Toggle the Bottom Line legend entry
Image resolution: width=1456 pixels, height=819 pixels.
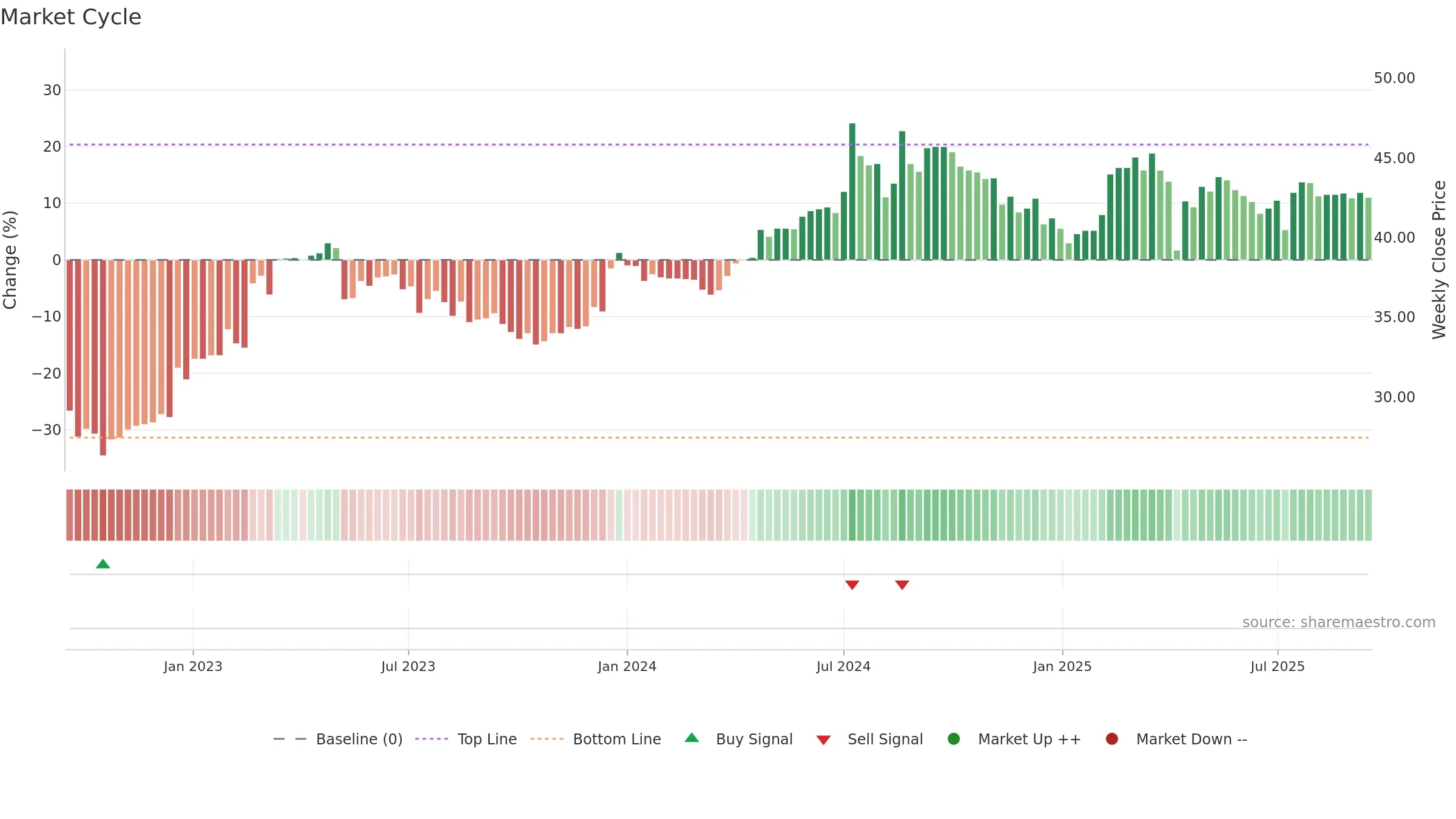596,739
